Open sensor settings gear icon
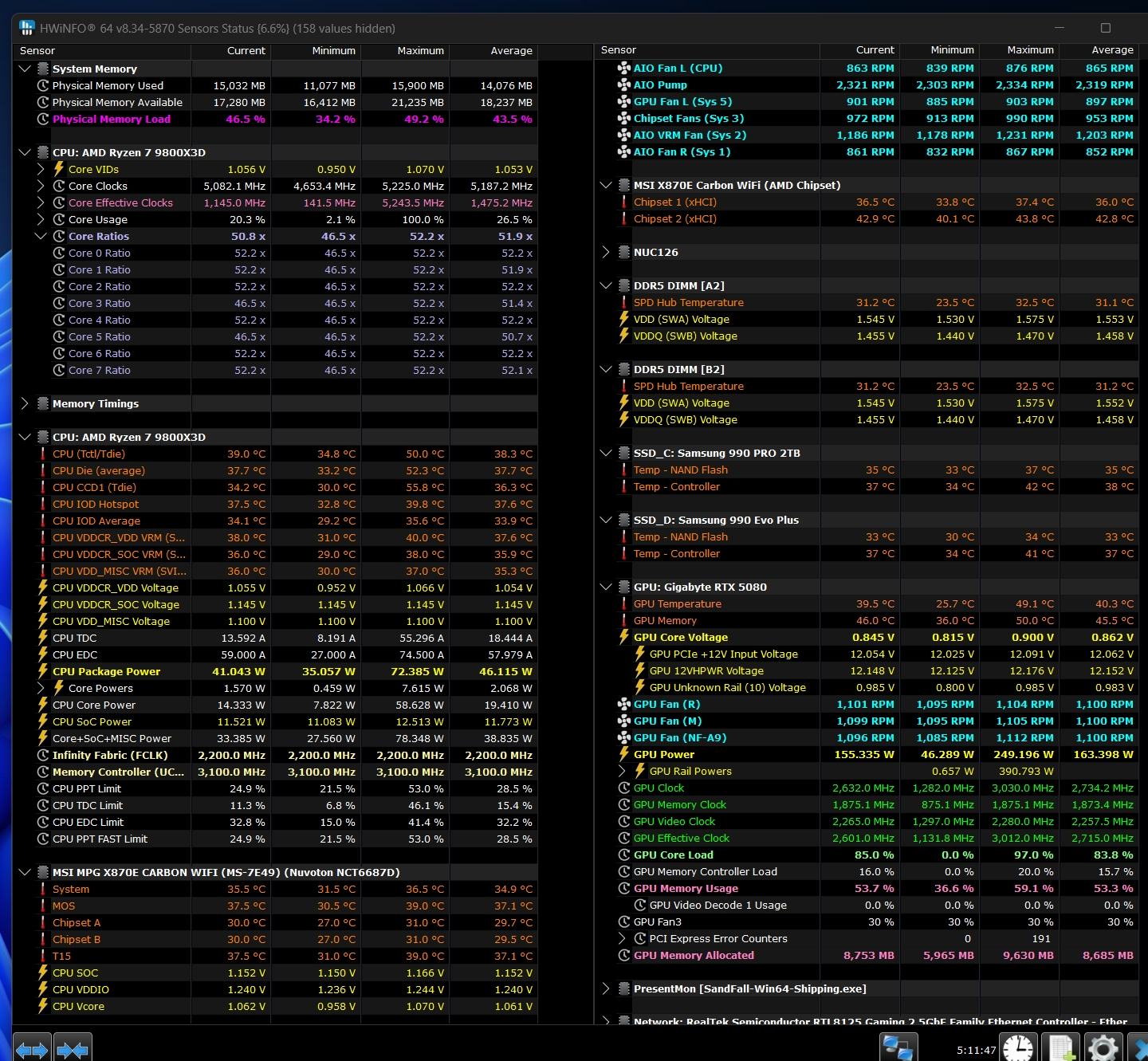This screenshot has width=1148, height=1061. click(1103, 1049)
